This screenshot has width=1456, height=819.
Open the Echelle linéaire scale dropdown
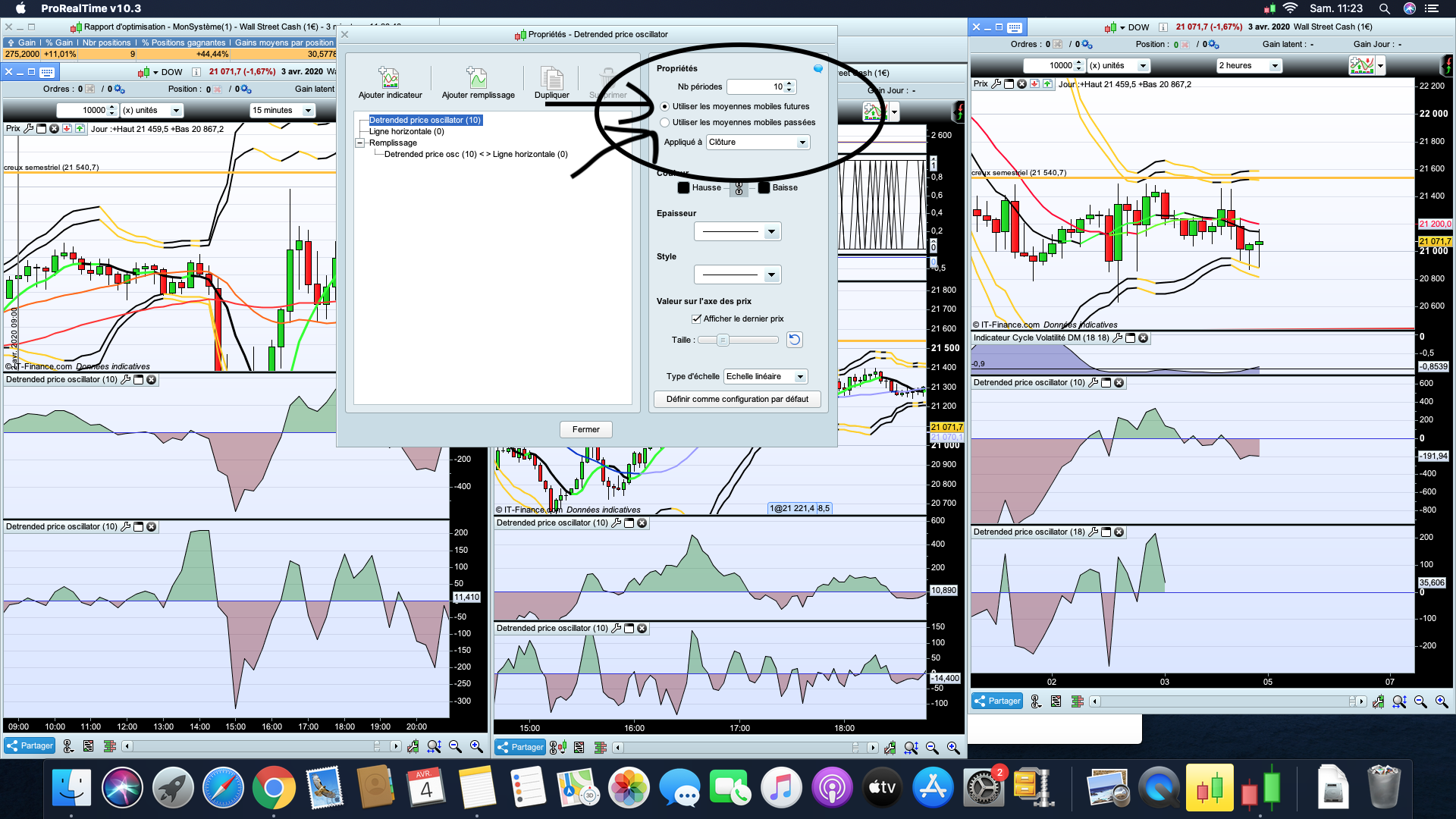765,377
